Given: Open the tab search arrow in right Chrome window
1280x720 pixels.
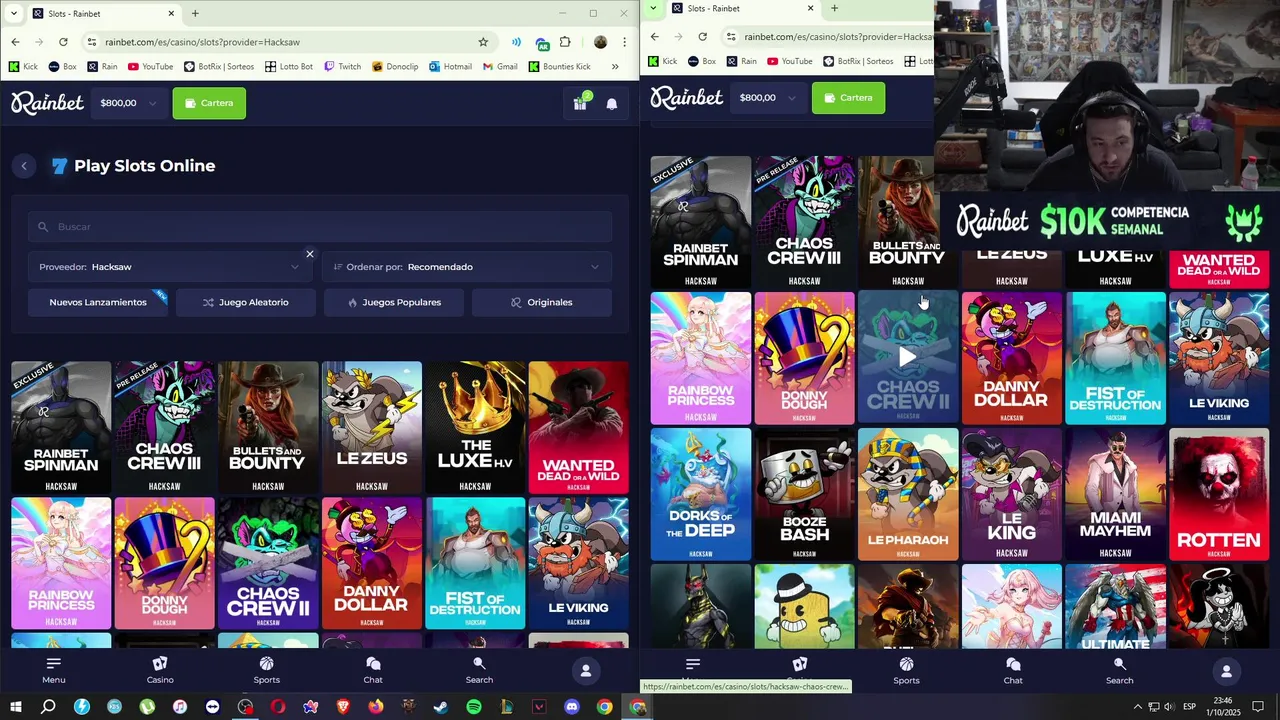Looking at the screenshot, I should (x=653, y=8).
